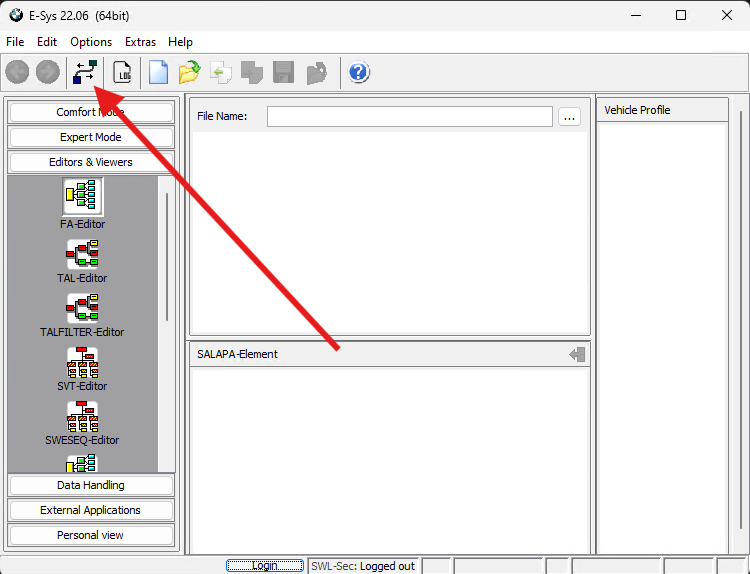Click the greyed-out copy toolbar icon
The width and height of the screenshot is (750, 574).
[252, 72]
